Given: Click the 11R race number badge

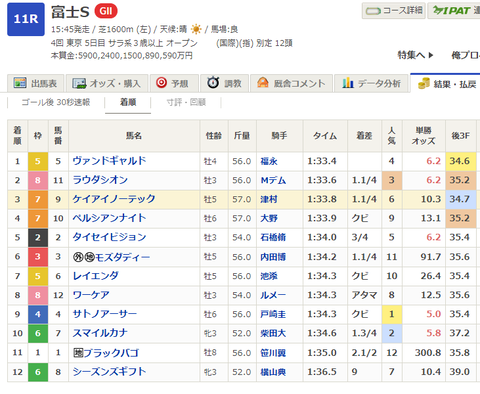Looking at the screenshot, I should point(26,19).
